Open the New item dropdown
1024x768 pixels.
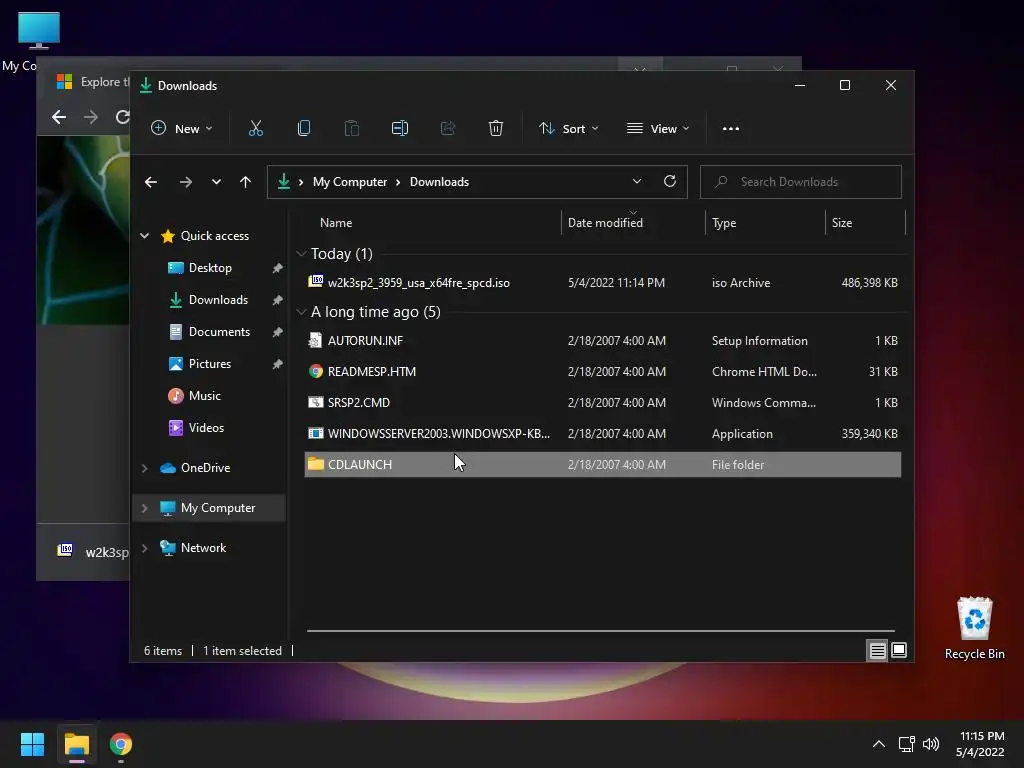pos(182,129)
